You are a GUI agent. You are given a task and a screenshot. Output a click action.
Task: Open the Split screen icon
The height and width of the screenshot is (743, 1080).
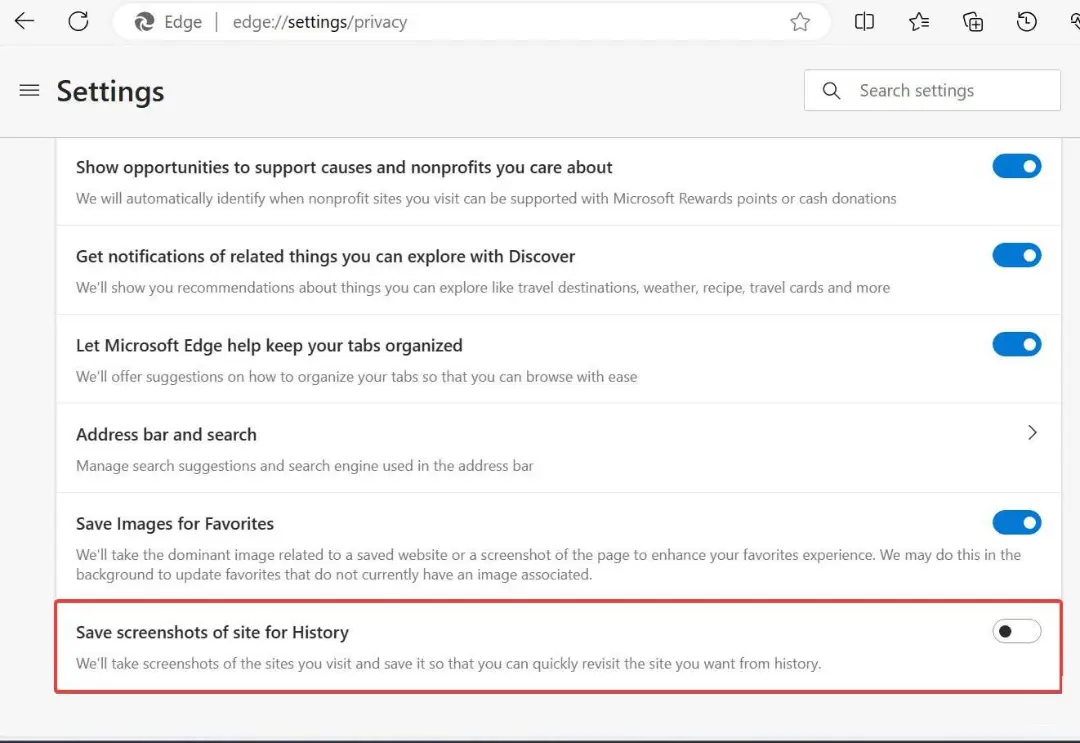[x=864, y=22]
